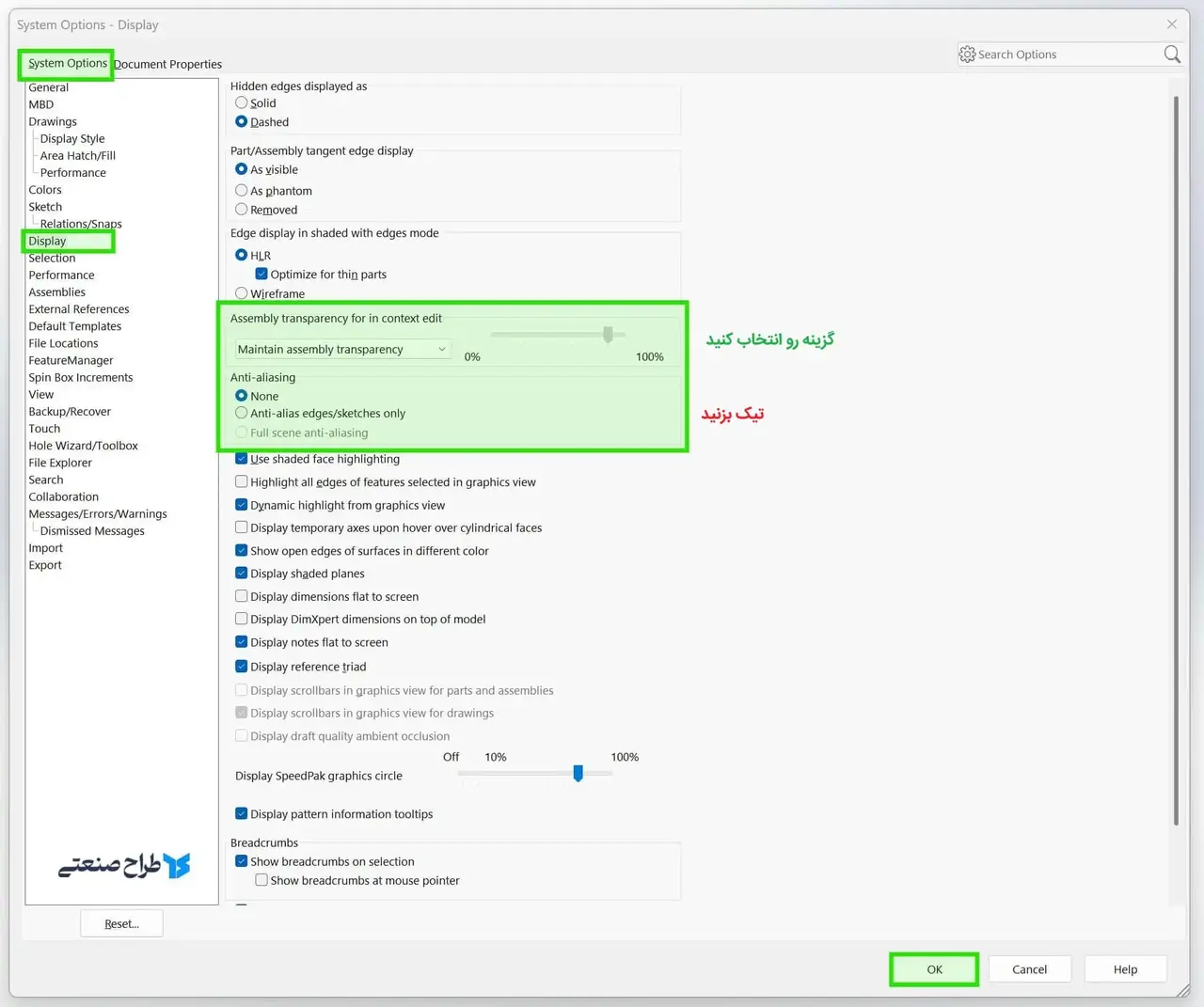Click the SpeedPak graphics circle slider handle
This screenshot has width=1204, height=1007.
point(578,773)
